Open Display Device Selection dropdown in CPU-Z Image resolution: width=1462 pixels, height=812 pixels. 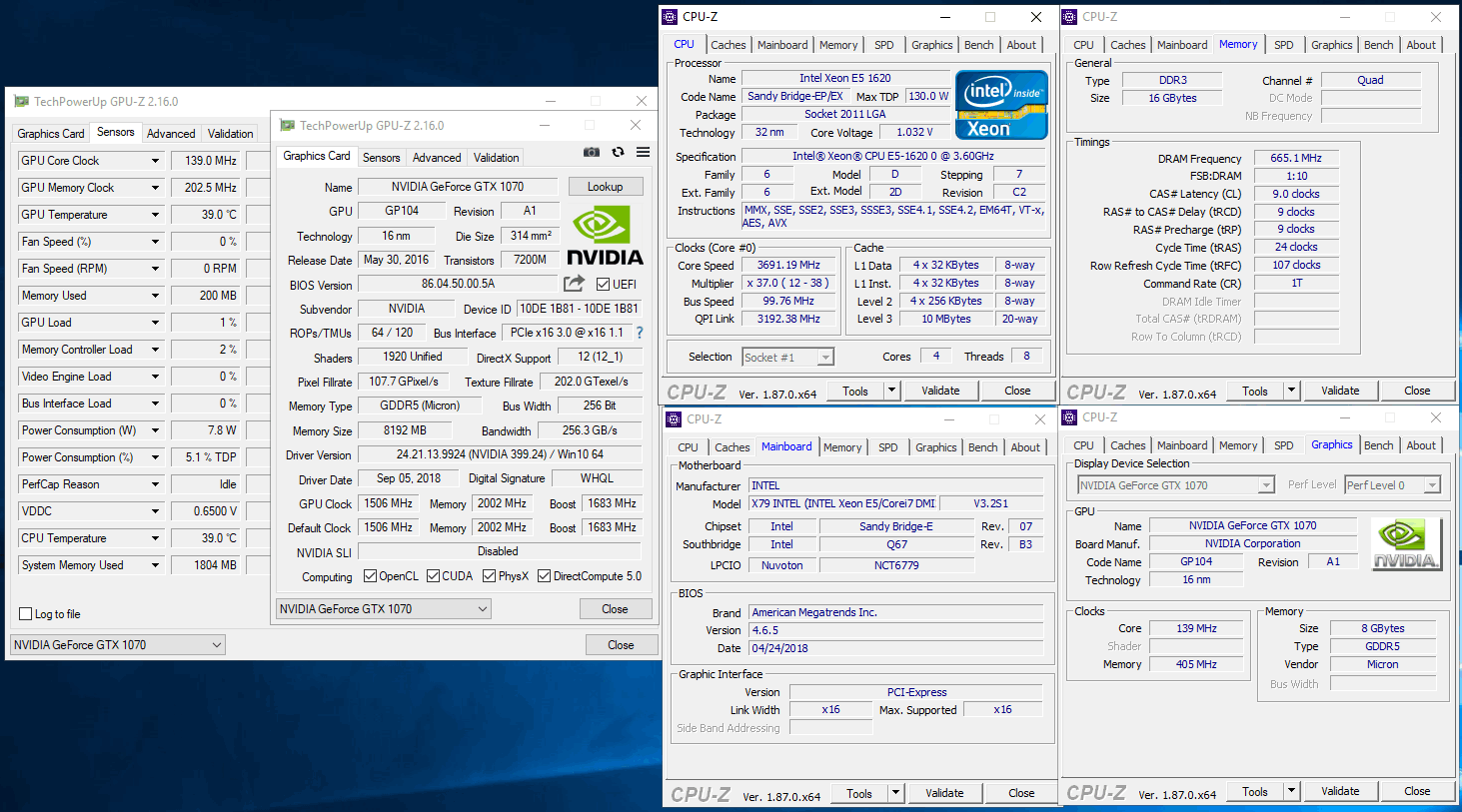(x=1175, y=485)
